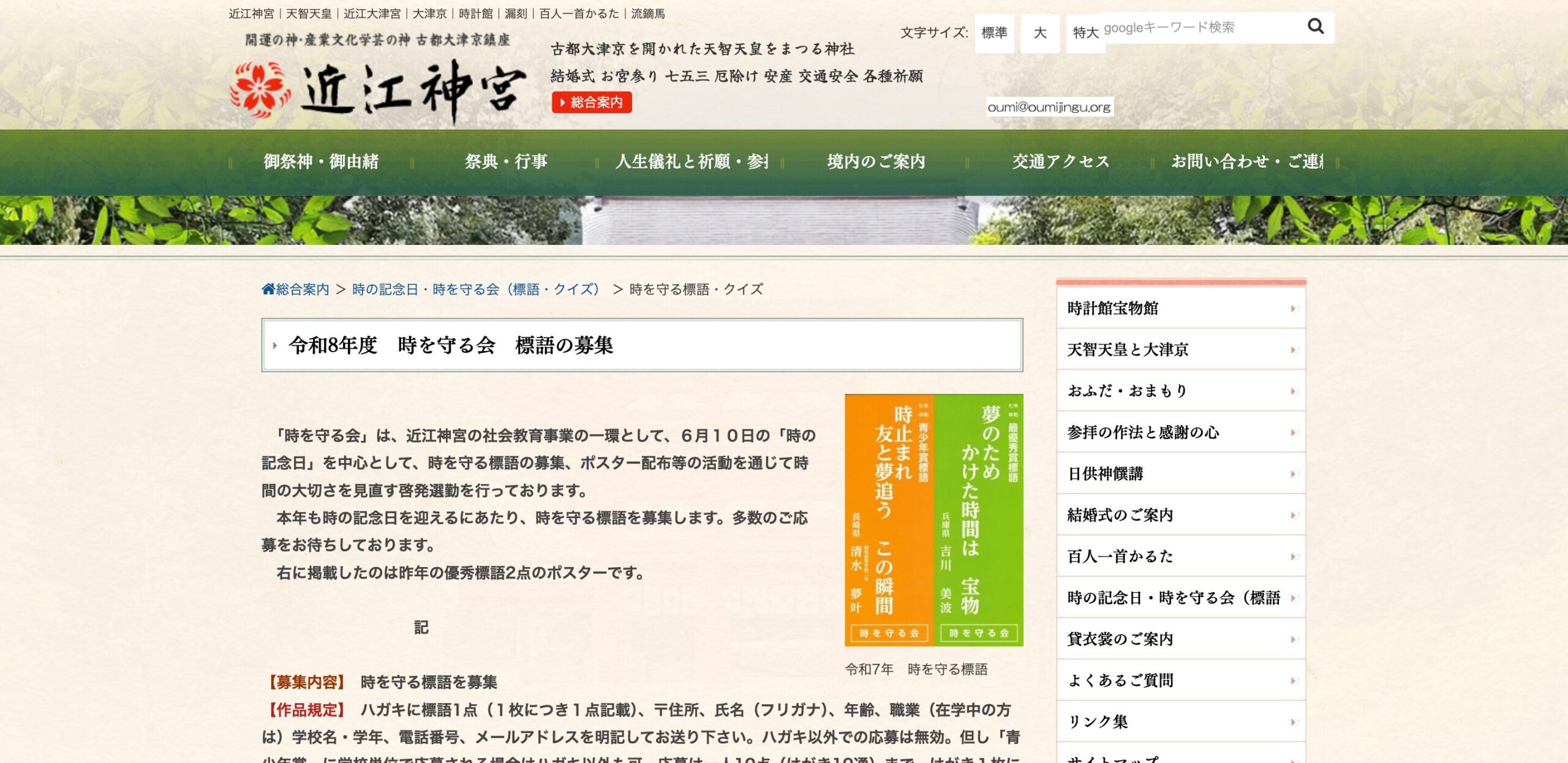Click arrow icon beside 結婚式のご案内

[x=1292, y=515]
